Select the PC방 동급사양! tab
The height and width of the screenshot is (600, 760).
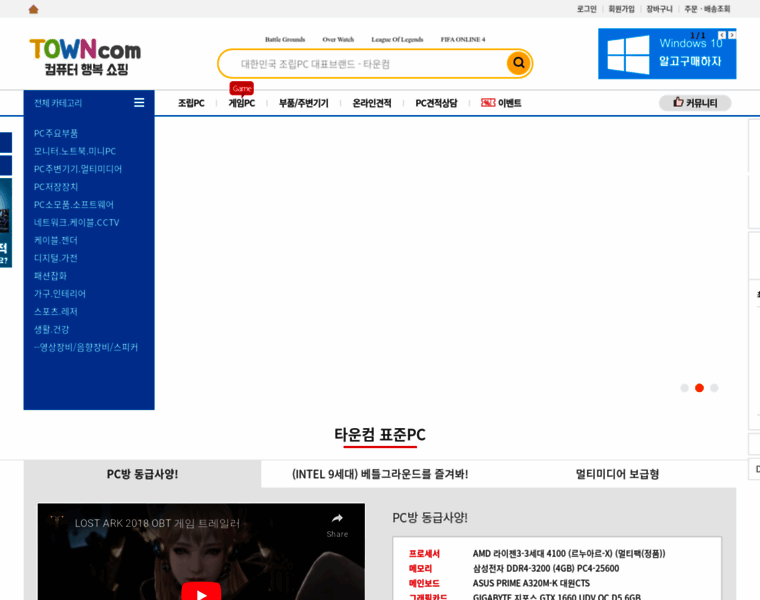click(x=142, y=474)
